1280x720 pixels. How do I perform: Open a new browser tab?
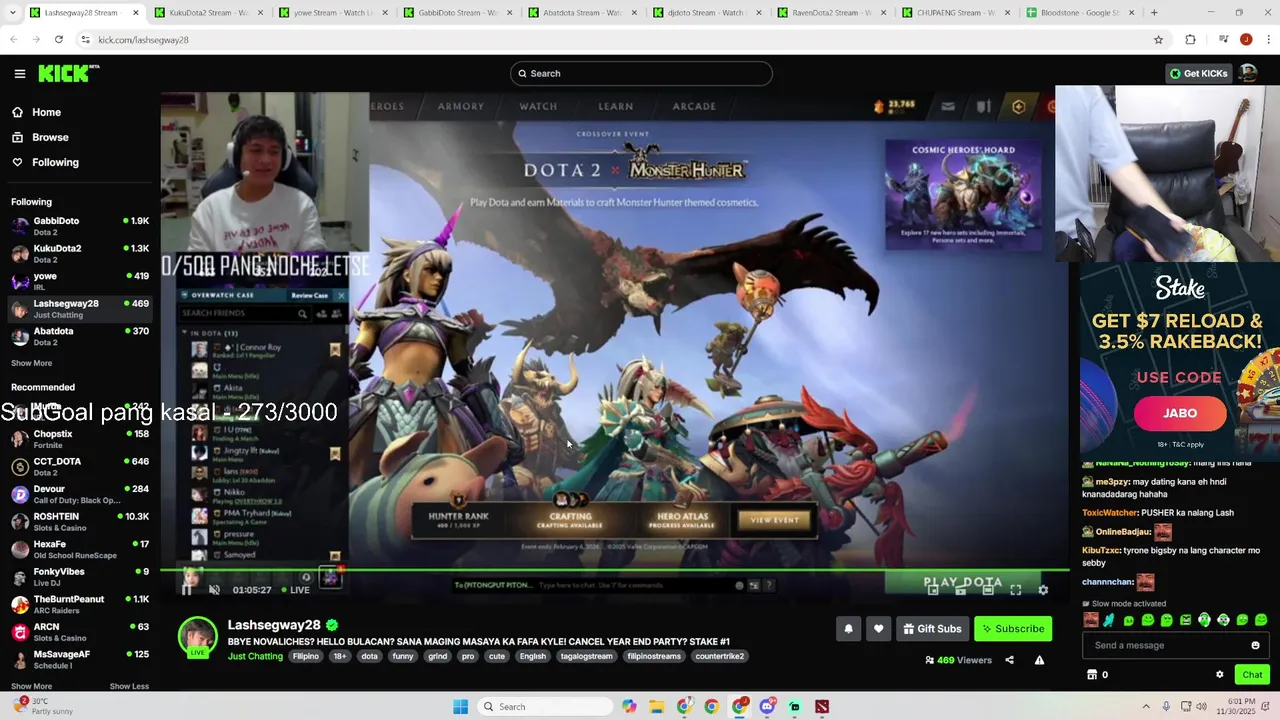click(x=1154, y=13)
